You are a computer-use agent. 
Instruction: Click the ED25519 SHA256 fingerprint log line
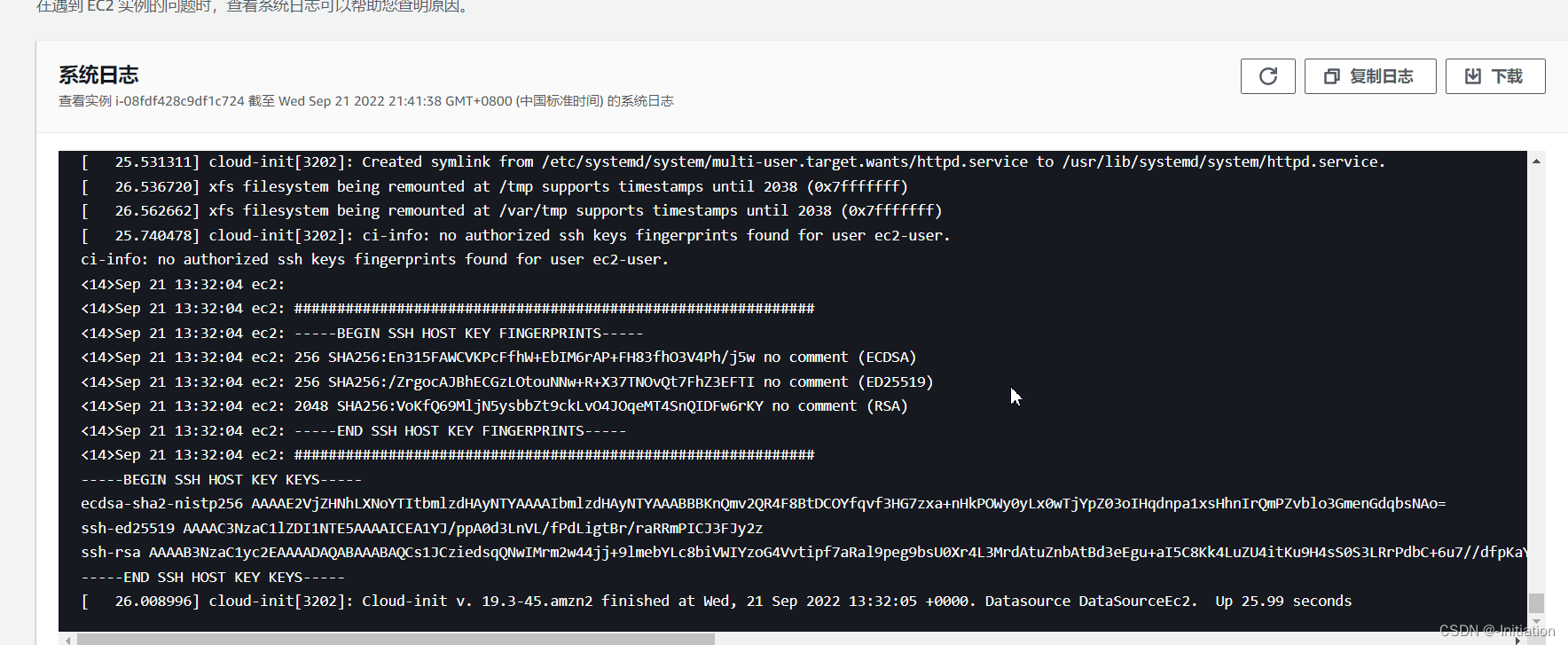coord(507,381)
